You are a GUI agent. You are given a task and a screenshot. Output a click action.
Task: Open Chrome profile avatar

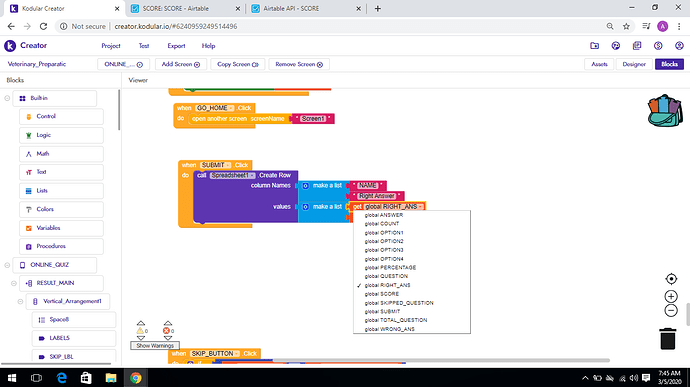coord(662,26)
